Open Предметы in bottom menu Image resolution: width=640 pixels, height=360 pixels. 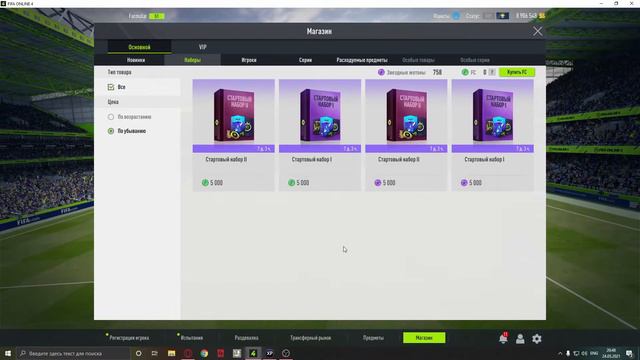373,338
